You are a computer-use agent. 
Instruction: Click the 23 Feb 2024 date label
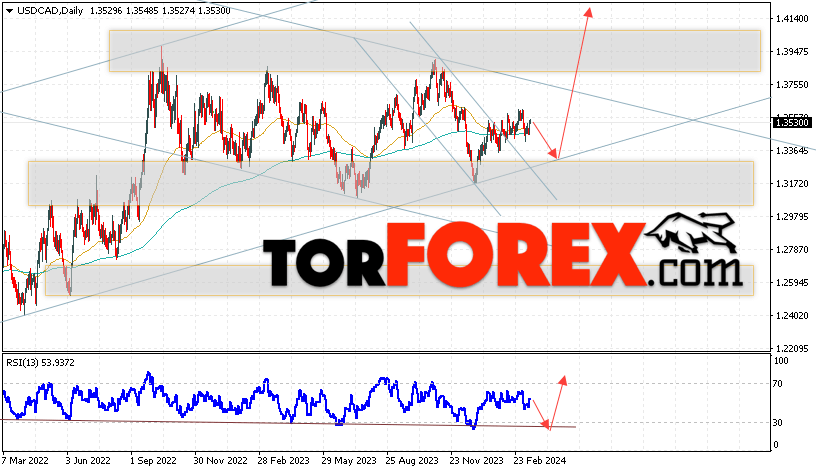[540, 461]
